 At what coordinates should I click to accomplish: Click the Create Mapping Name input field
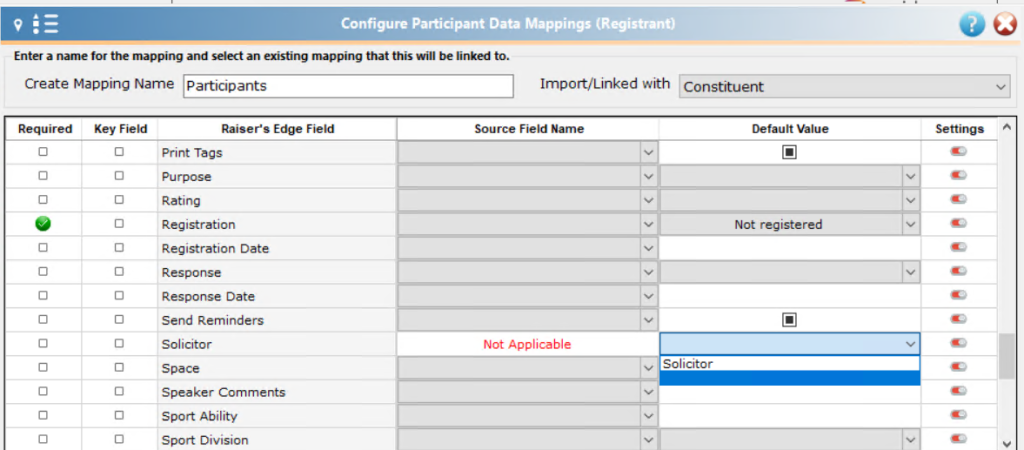[348, 86]
